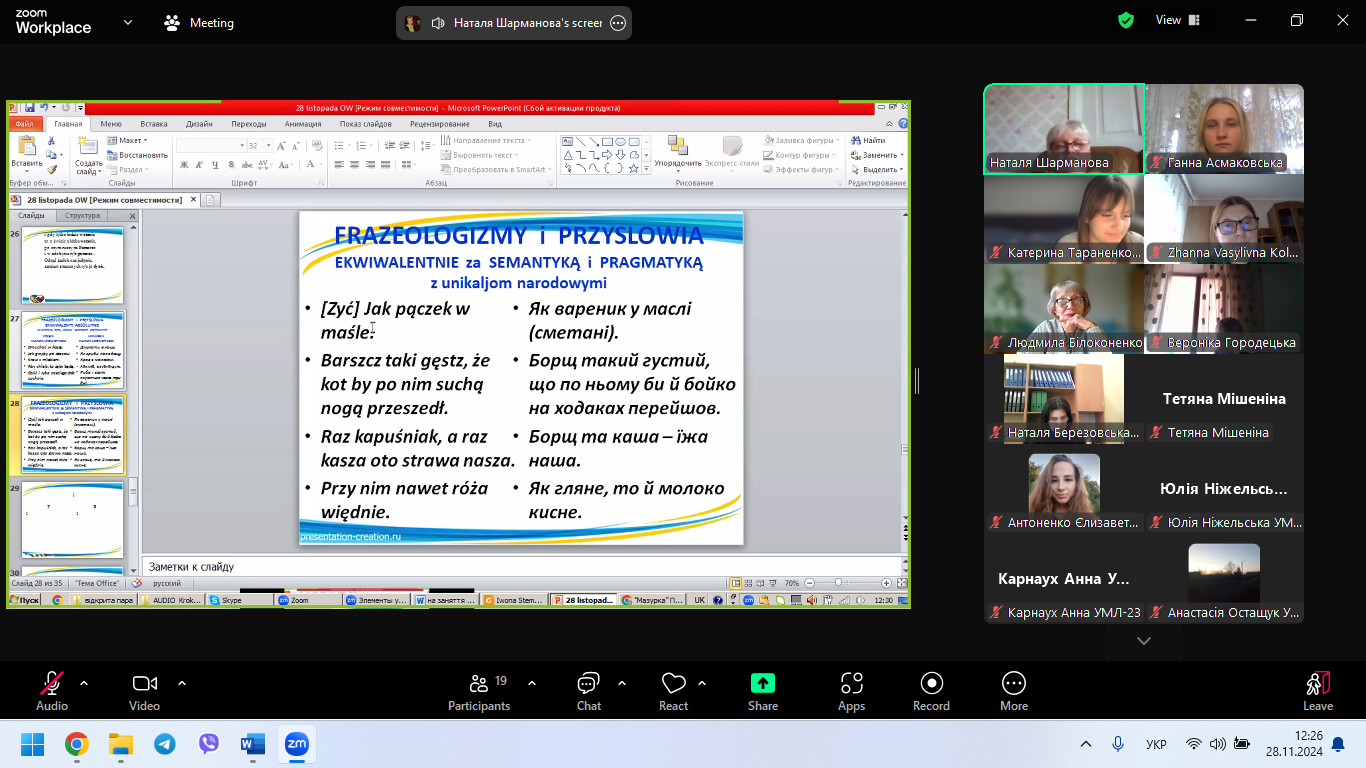Click the Экспресс-стили icon
The image size is (1366, 768).
[732, 146]
